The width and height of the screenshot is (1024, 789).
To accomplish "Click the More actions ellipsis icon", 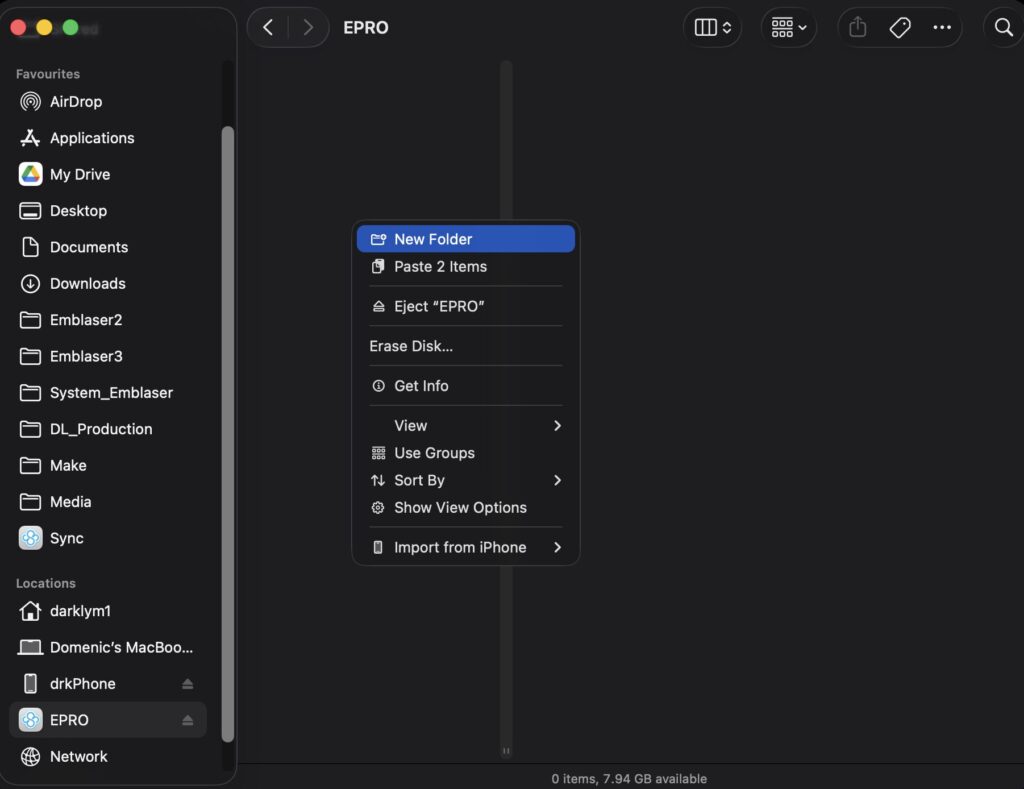I will [x=942, y=28].
